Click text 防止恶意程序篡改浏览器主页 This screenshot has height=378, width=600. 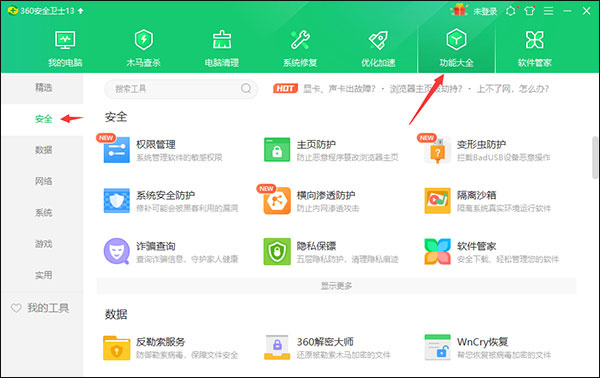(x=347, y=158)
